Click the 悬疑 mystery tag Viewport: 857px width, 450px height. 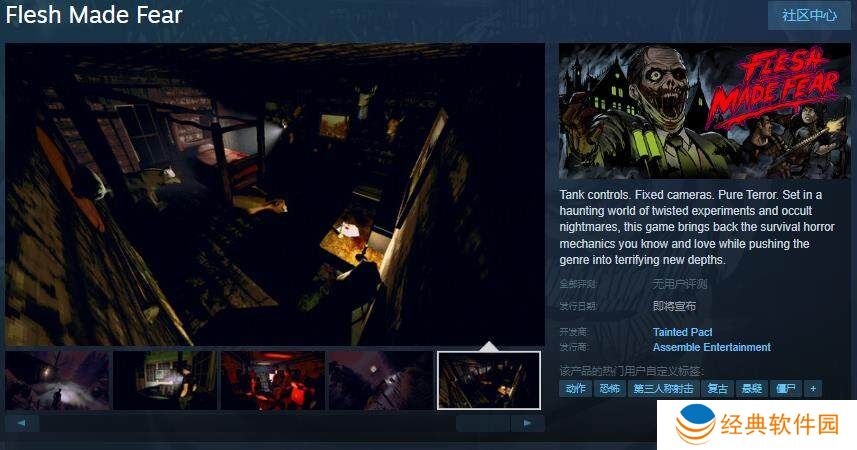751,388
